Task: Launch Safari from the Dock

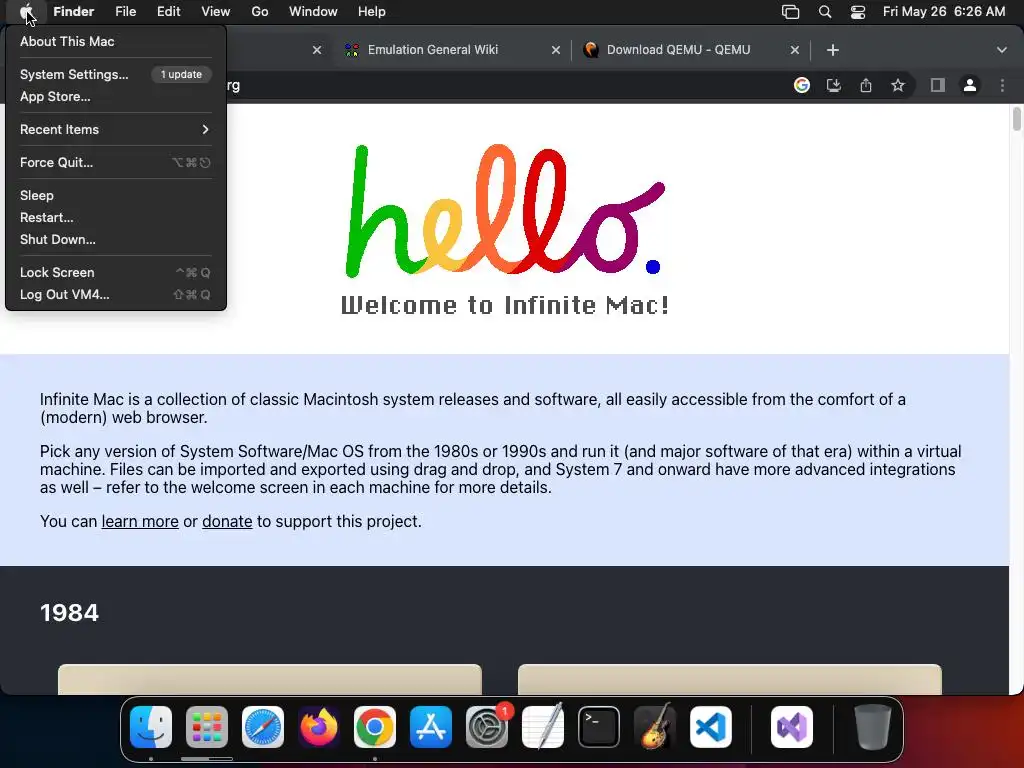Action: [263, 727]
